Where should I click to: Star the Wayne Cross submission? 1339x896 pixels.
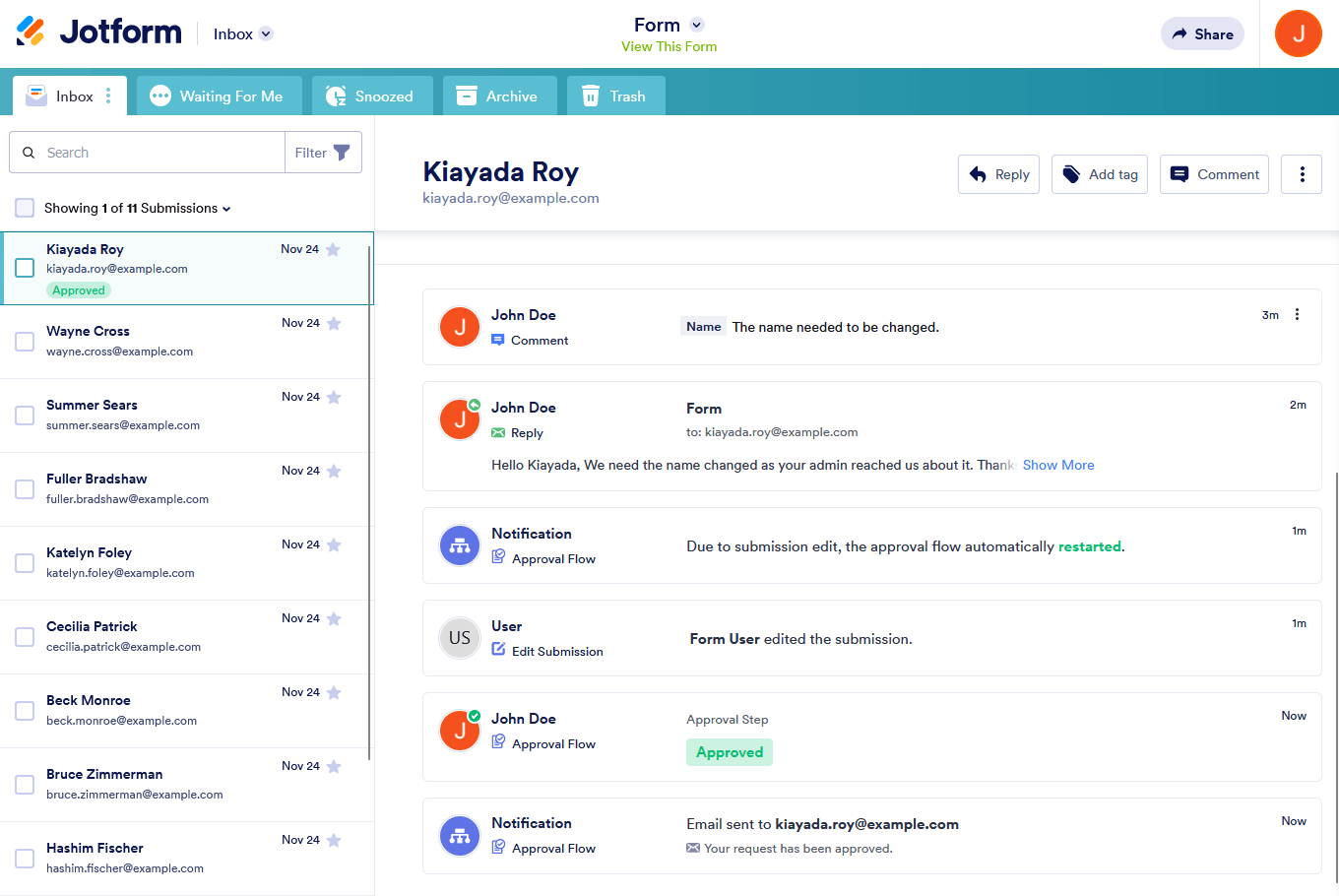334,324
